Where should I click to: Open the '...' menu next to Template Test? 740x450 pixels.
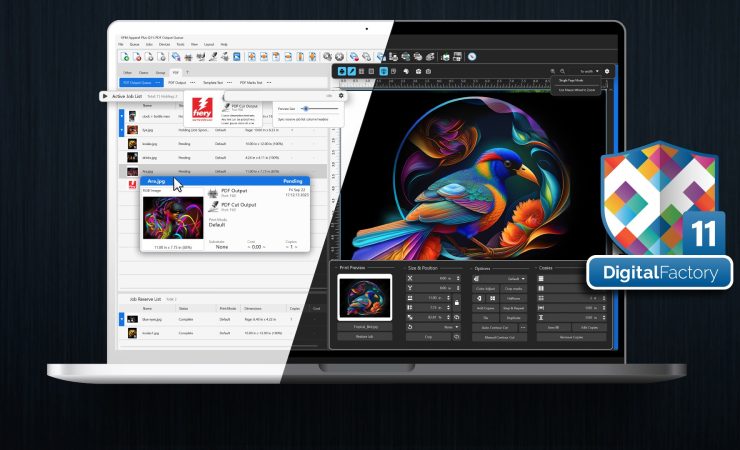229,83
